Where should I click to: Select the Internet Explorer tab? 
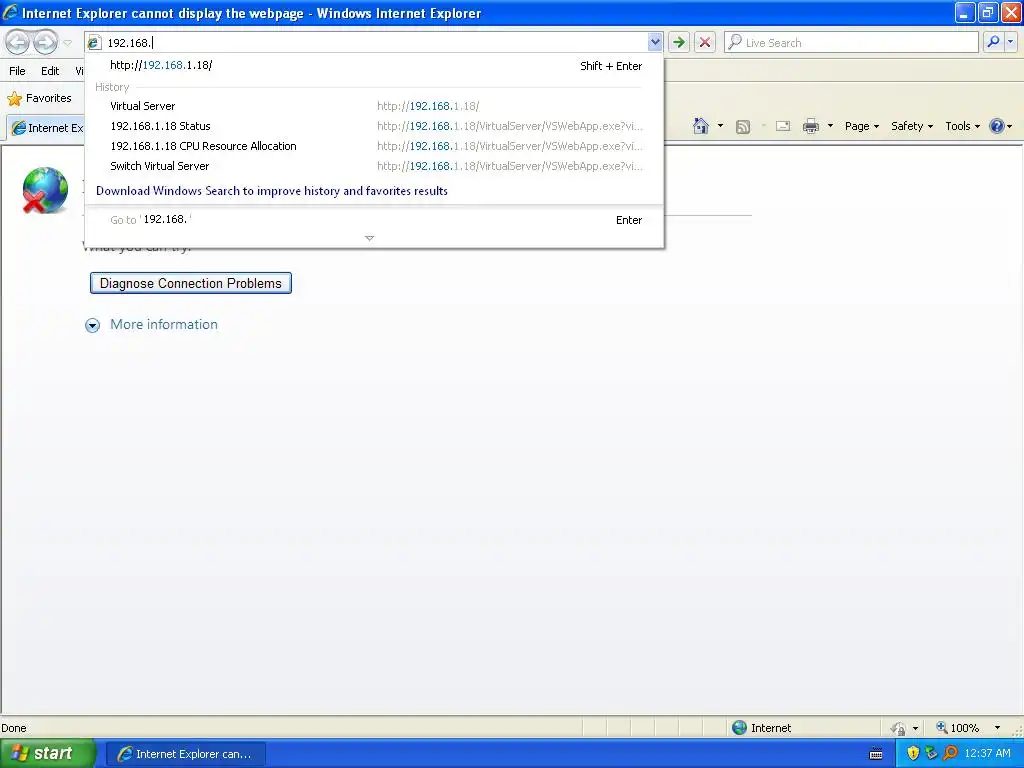(x=47, y=127)
